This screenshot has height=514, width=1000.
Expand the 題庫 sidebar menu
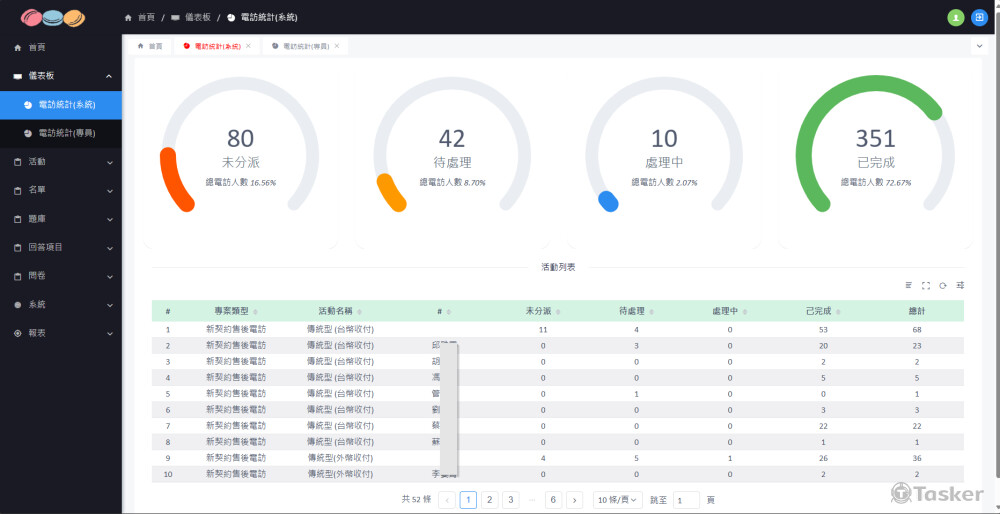[60, 218]
